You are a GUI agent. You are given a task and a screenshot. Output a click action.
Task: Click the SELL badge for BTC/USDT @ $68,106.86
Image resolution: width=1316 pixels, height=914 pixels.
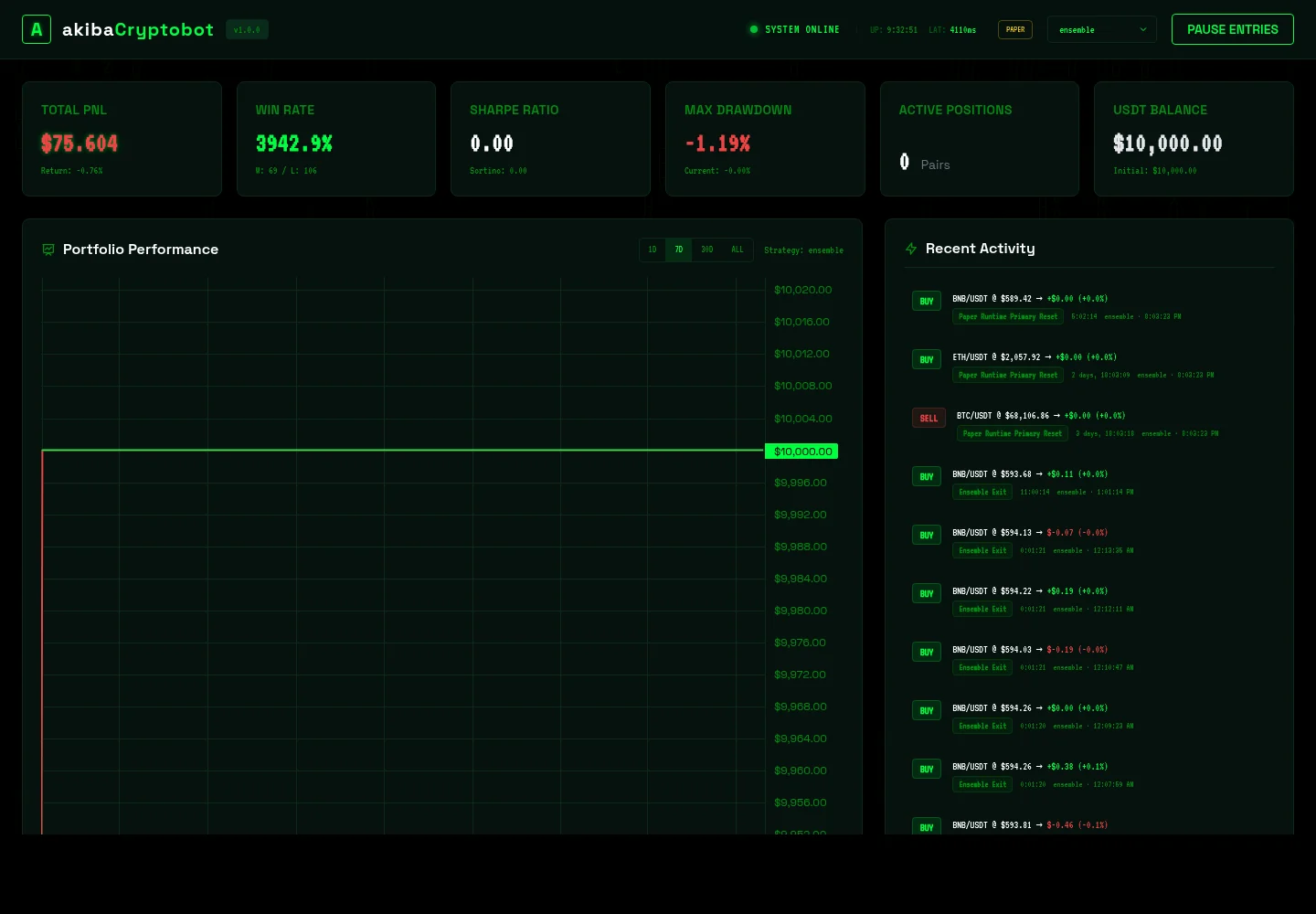pyautogui.click(x=929, y=418)
